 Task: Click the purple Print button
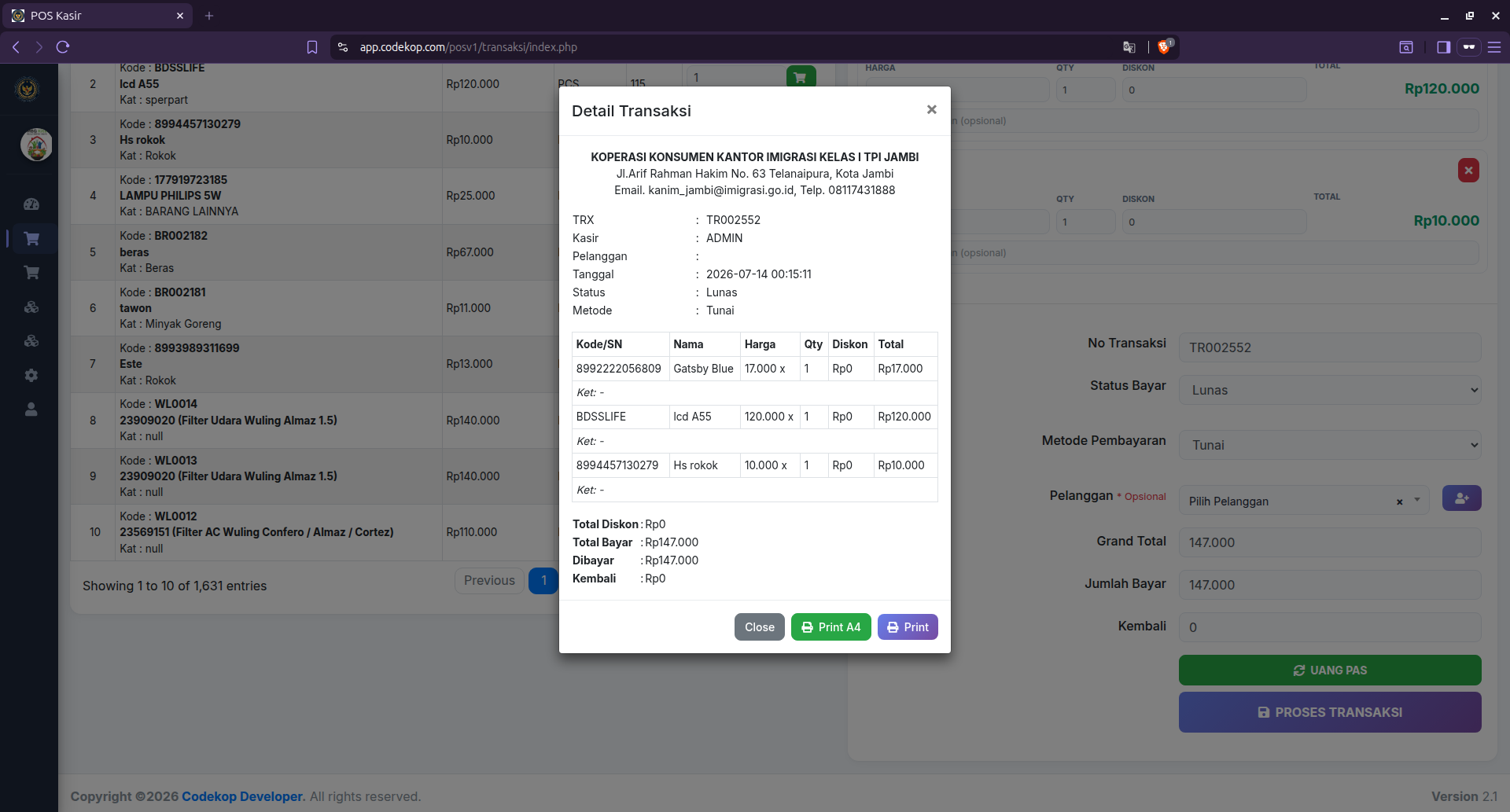[x=908, y=627]
